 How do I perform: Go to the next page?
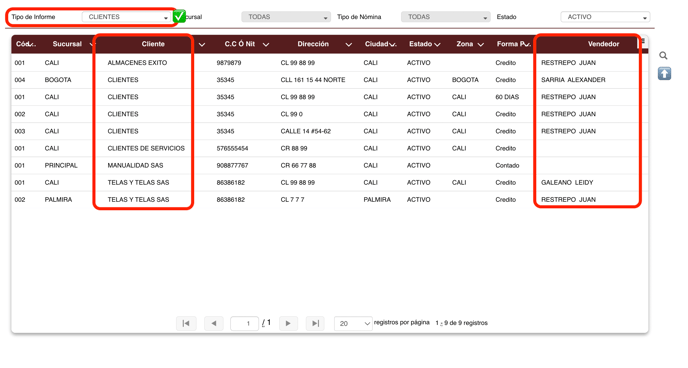[x=288, y=323]
